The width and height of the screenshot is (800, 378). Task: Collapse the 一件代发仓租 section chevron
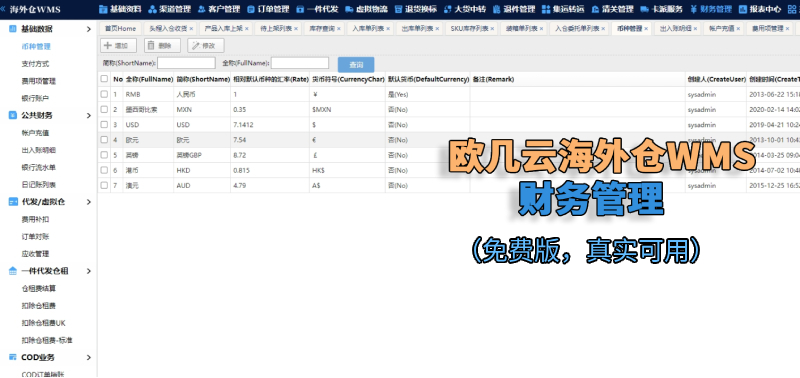(x=89, y=271)
